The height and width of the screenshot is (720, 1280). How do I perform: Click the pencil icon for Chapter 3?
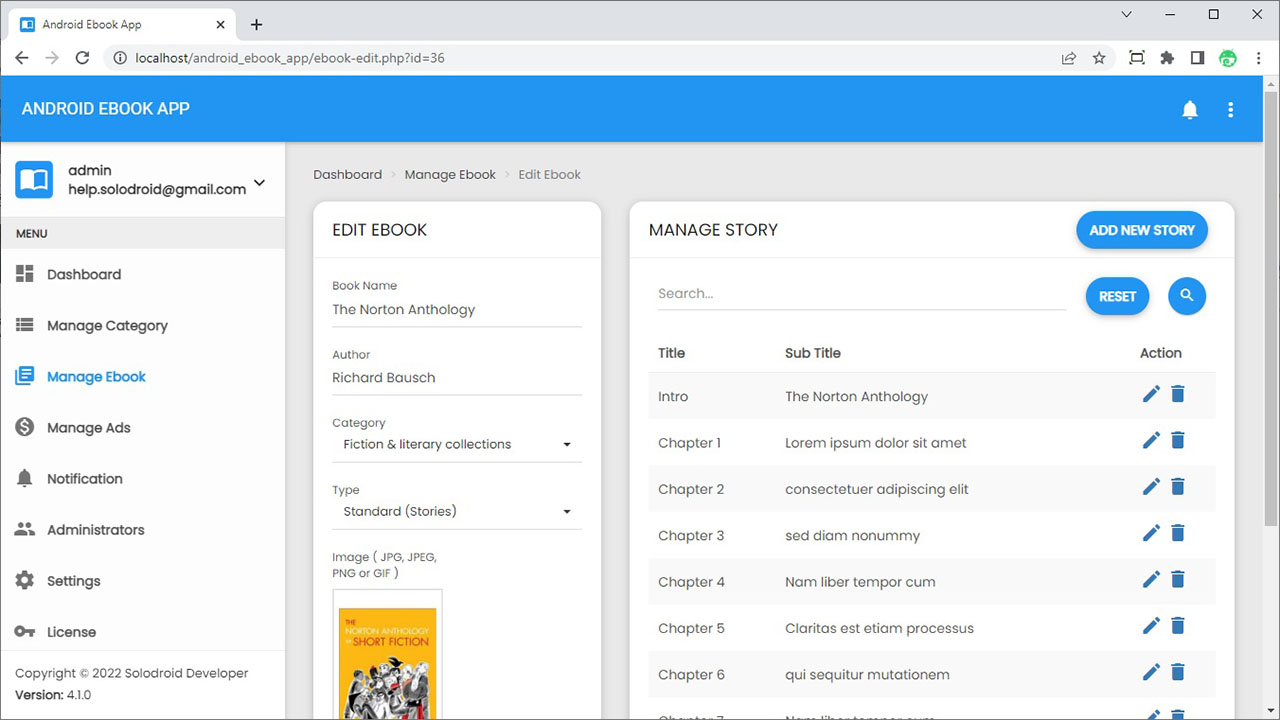[1151, 533]
